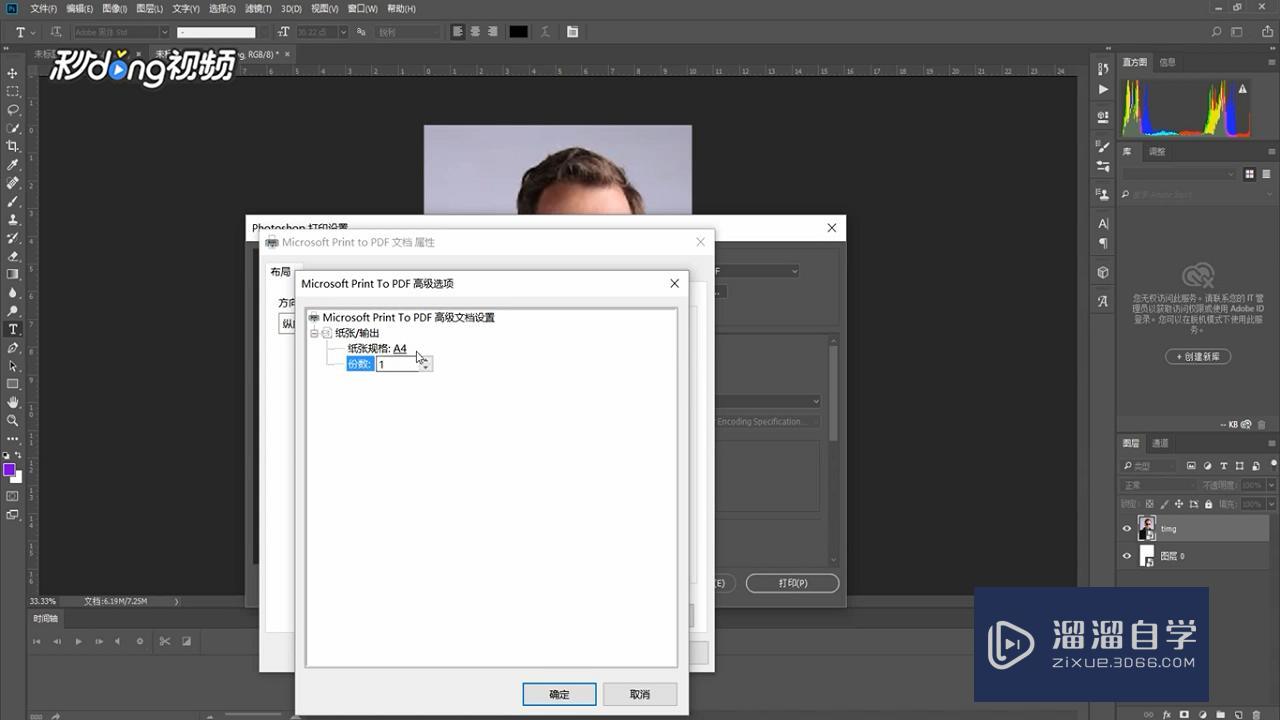Hide the 图层 0 layer
This screenshot has width=1280, height=720.
pos(1127,556)
